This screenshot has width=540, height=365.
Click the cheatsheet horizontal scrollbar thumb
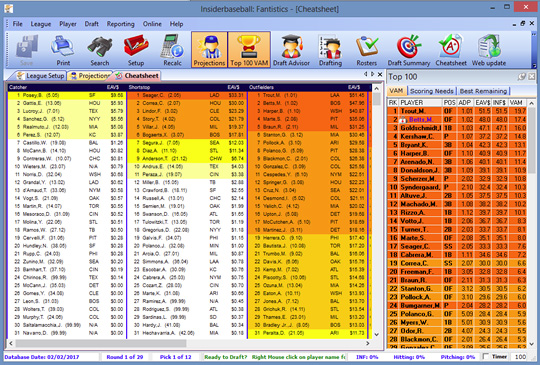[x=101, y=343]
